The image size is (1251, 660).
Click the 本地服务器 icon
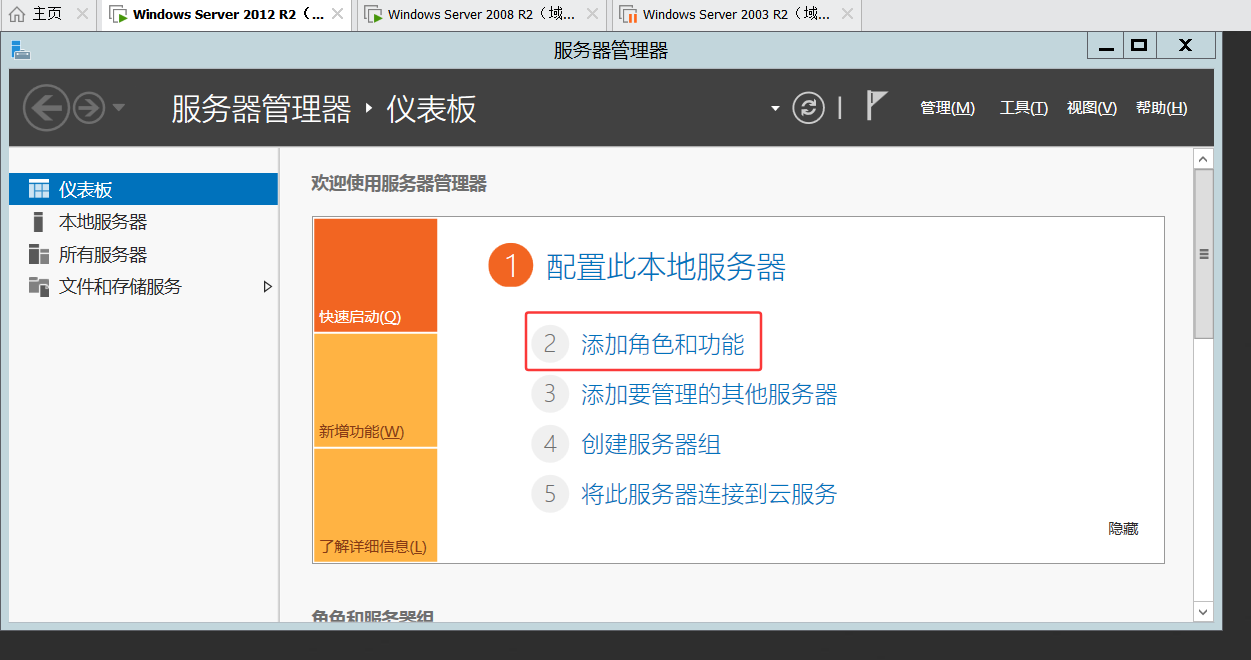tap(39, 222)
